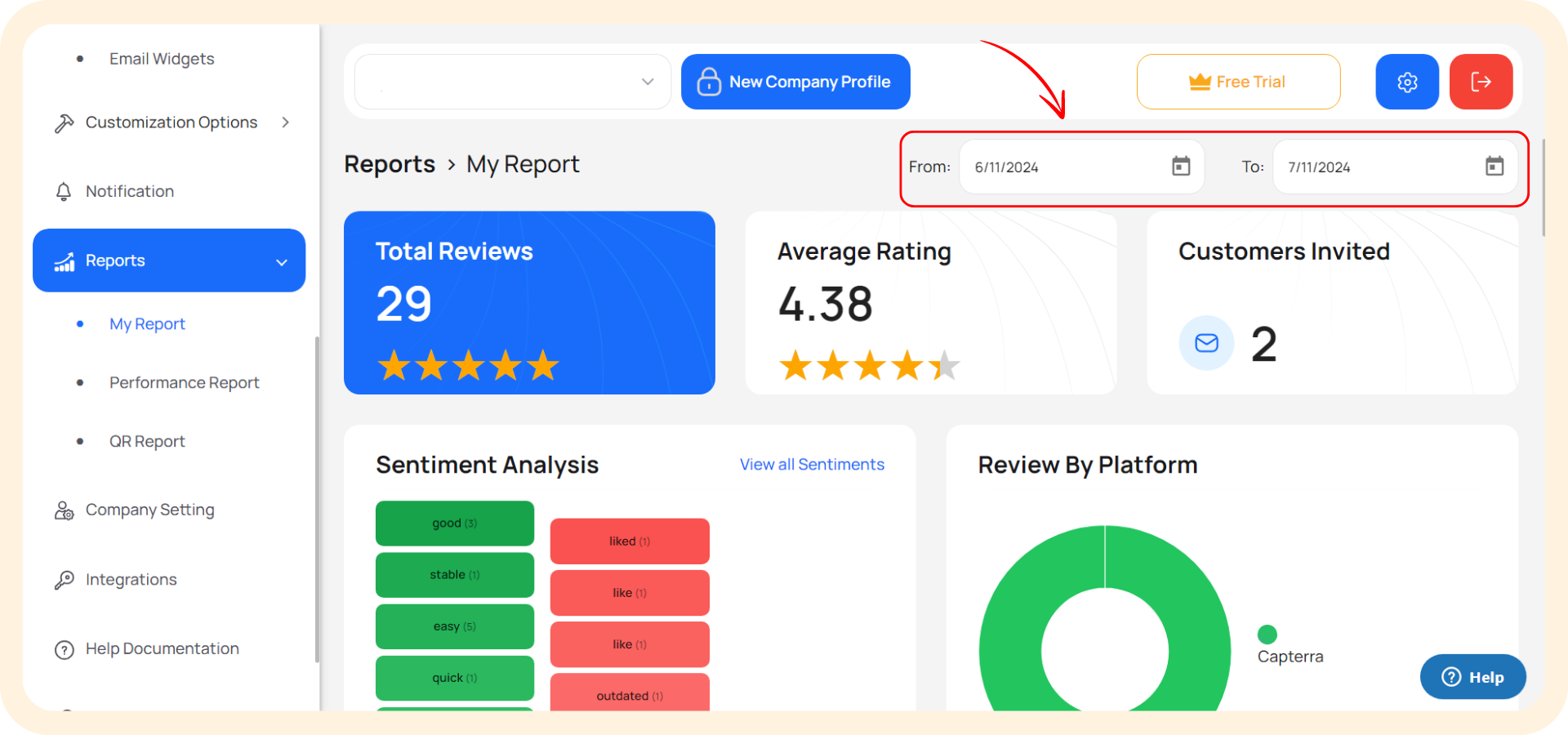Click My Report in the breadcrumb

(523, 164)
